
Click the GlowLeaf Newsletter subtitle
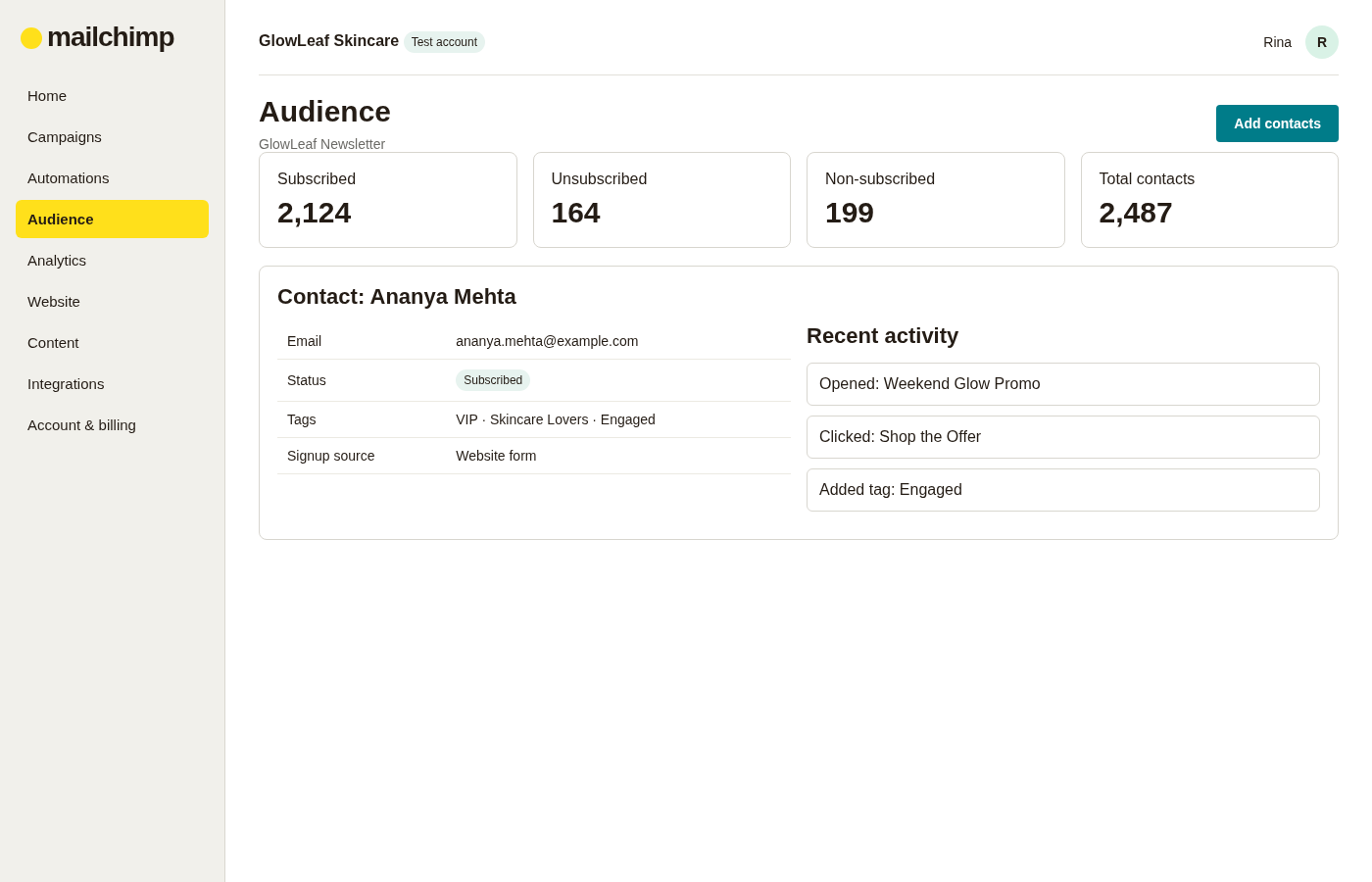[321, 144]
